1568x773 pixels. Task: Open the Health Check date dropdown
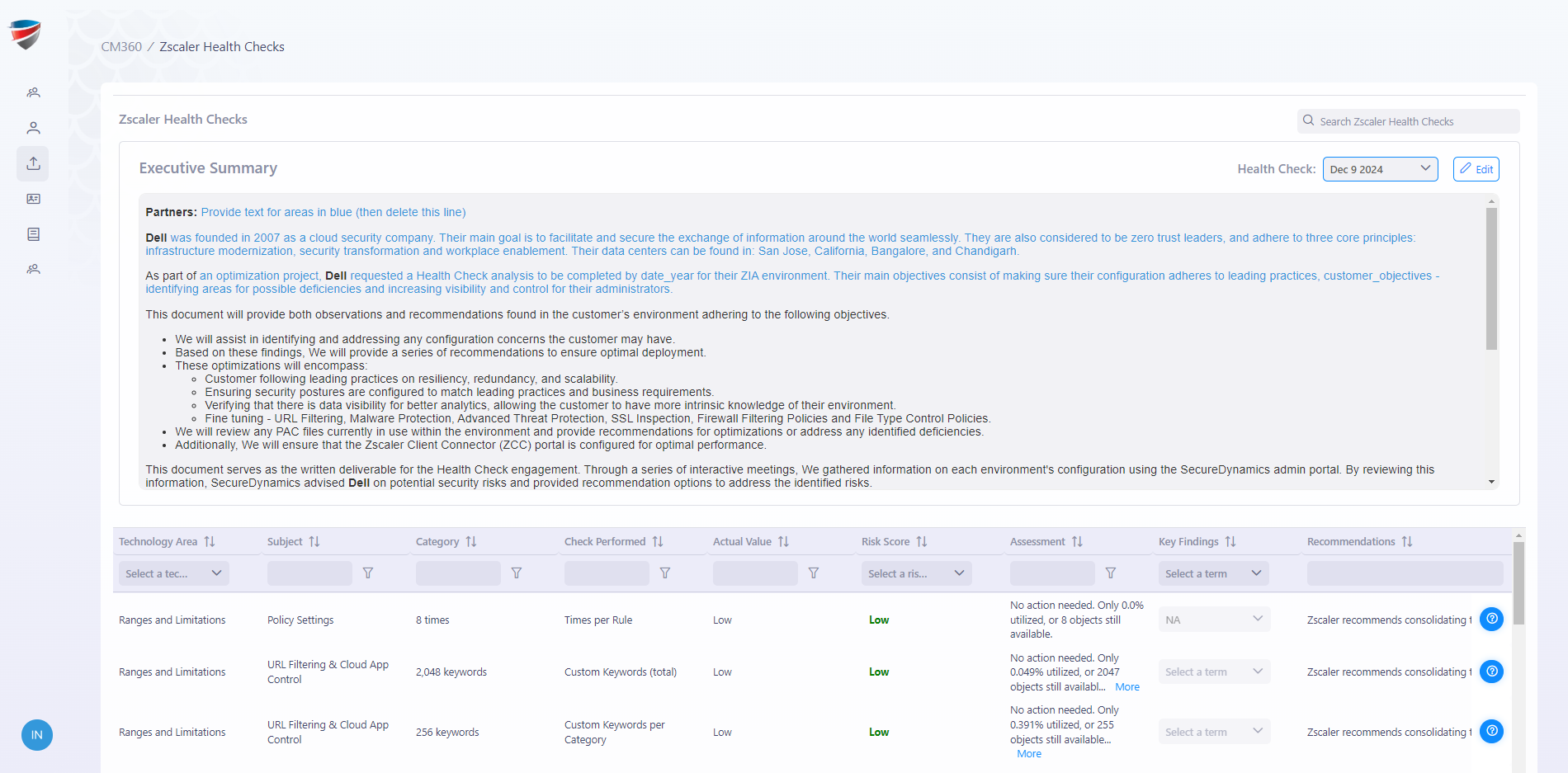(1380, 169)
